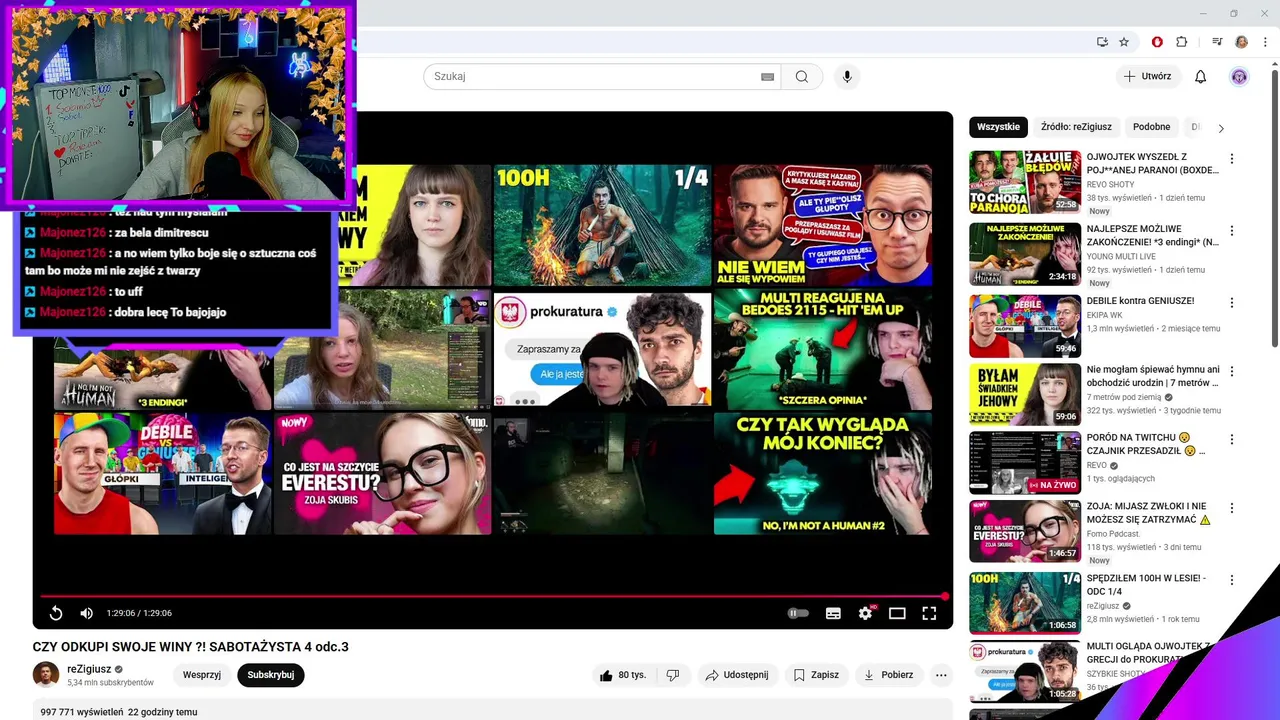
Task: Click the install/cast page icon in address bar
Action: point(1102,42)
